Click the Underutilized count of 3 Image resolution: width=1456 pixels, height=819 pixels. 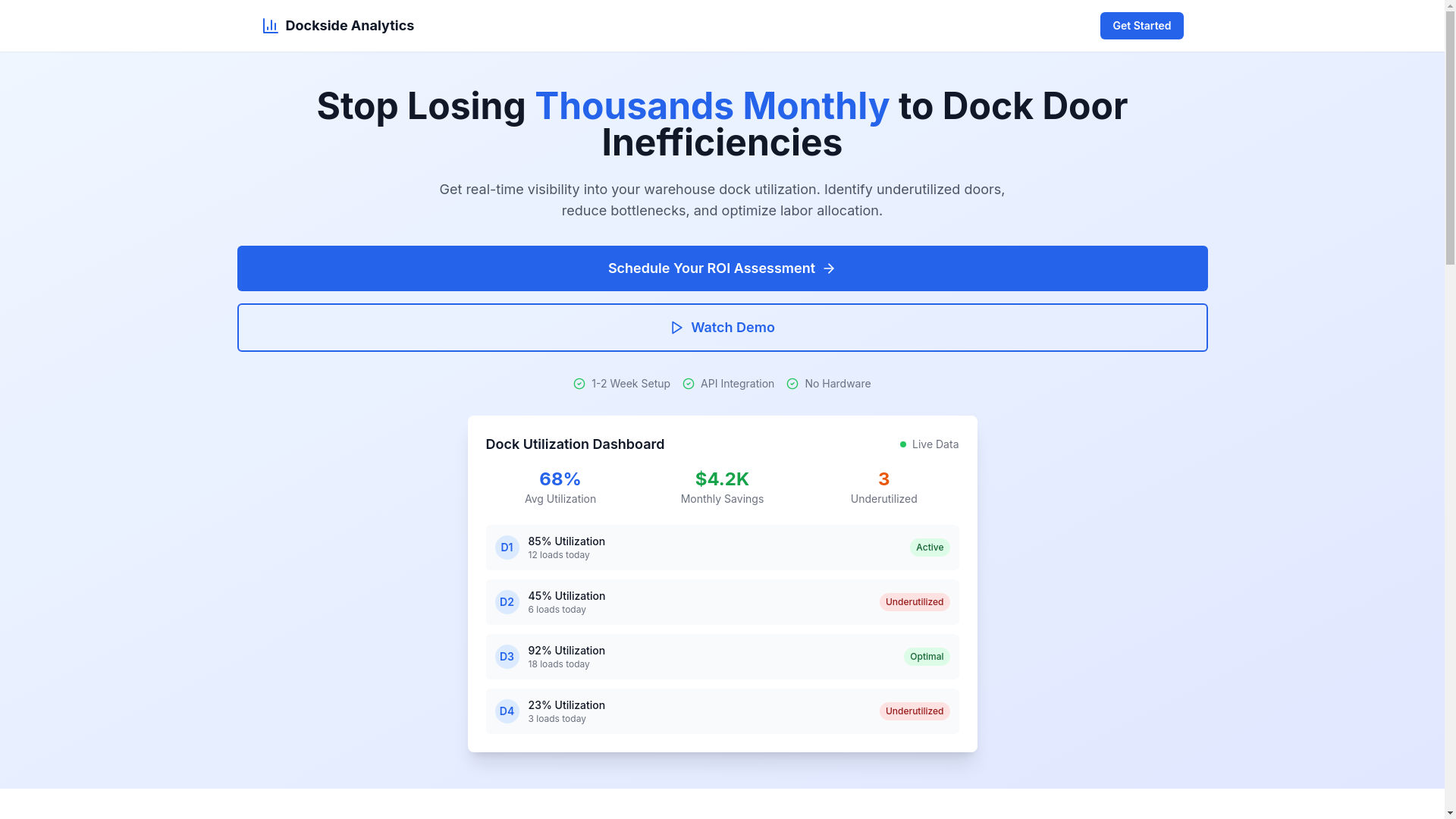point(883,479)
